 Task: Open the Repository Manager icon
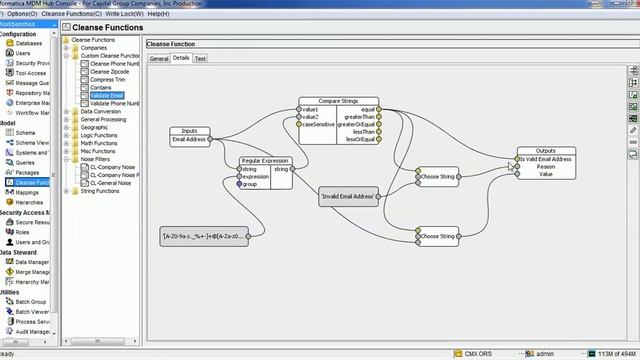[10, 93]
